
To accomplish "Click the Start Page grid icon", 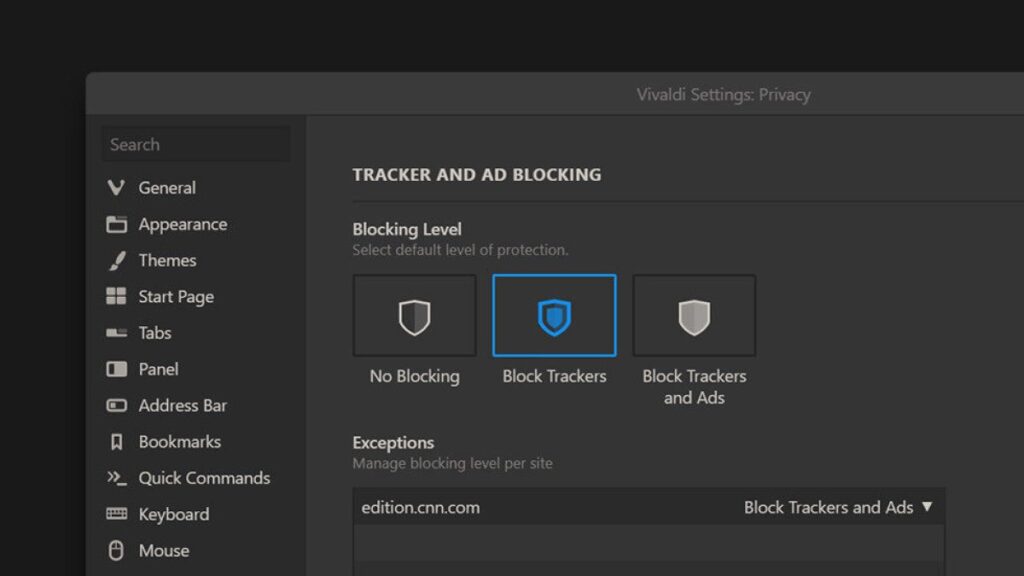I will tap(116, 297).
